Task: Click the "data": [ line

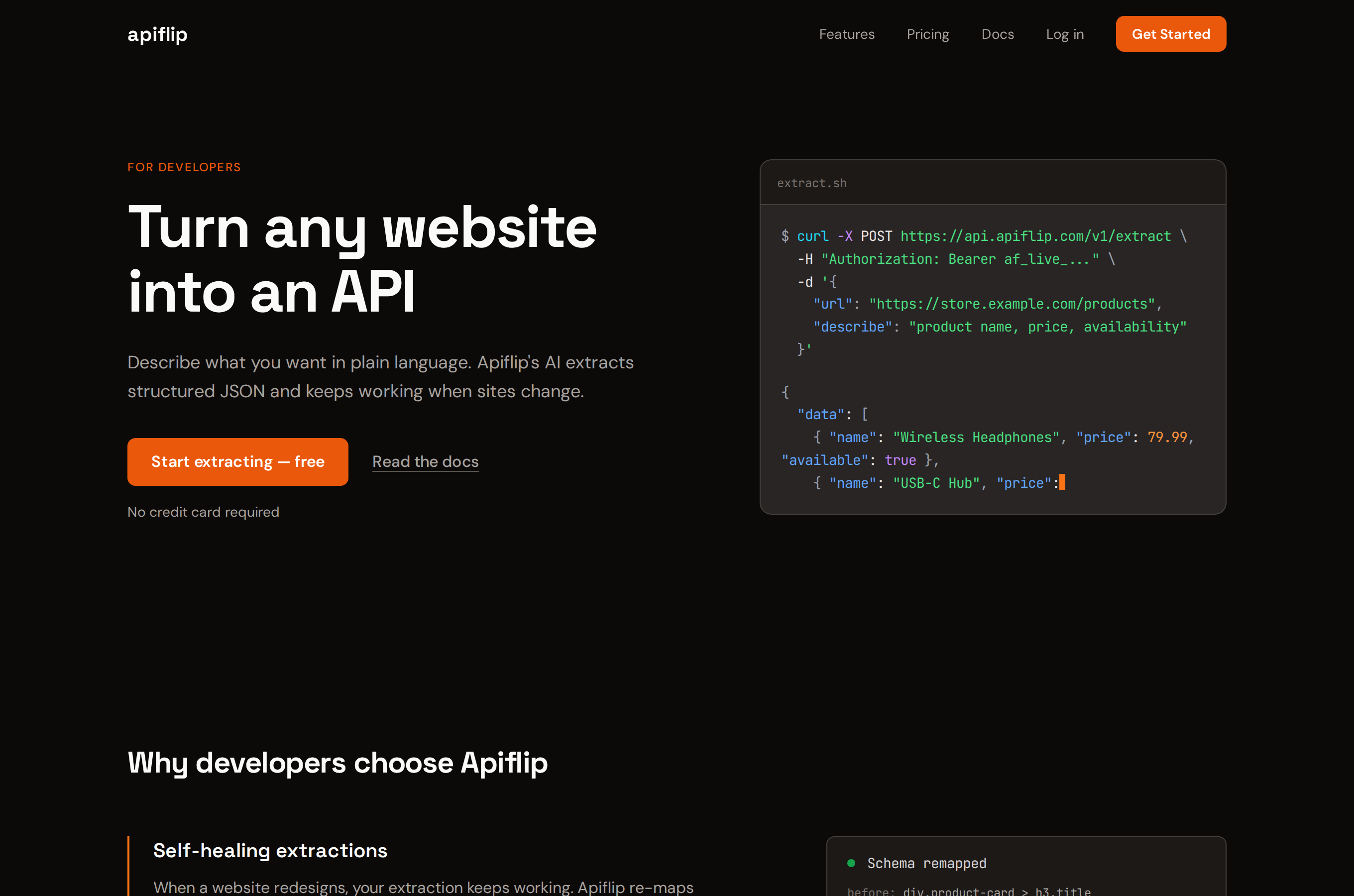Action: pos(832,414)
